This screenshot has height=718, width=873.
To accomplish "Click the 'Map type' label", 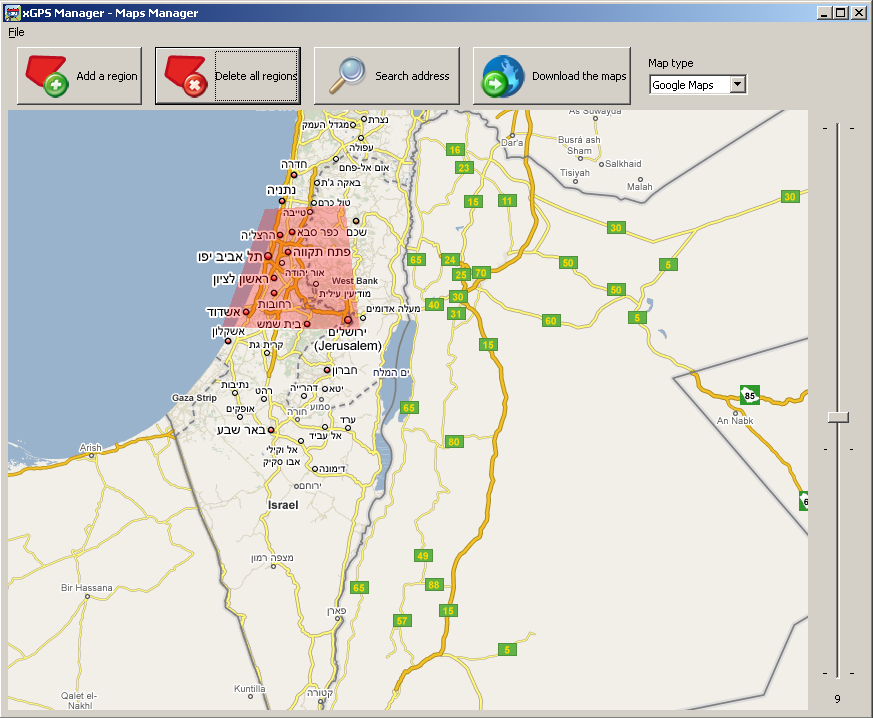I will 670,63.
